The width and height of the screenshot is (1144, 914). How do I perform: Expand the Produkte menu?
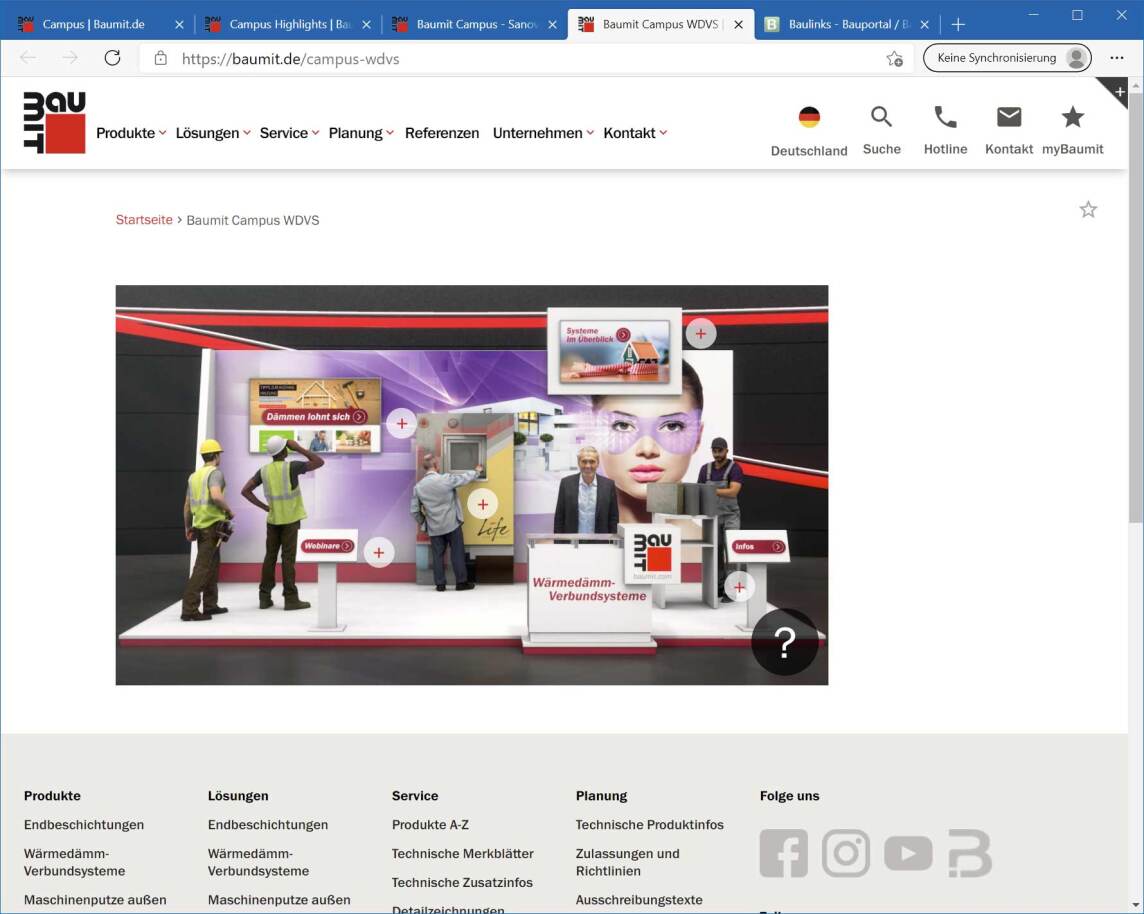pos(131,133)
